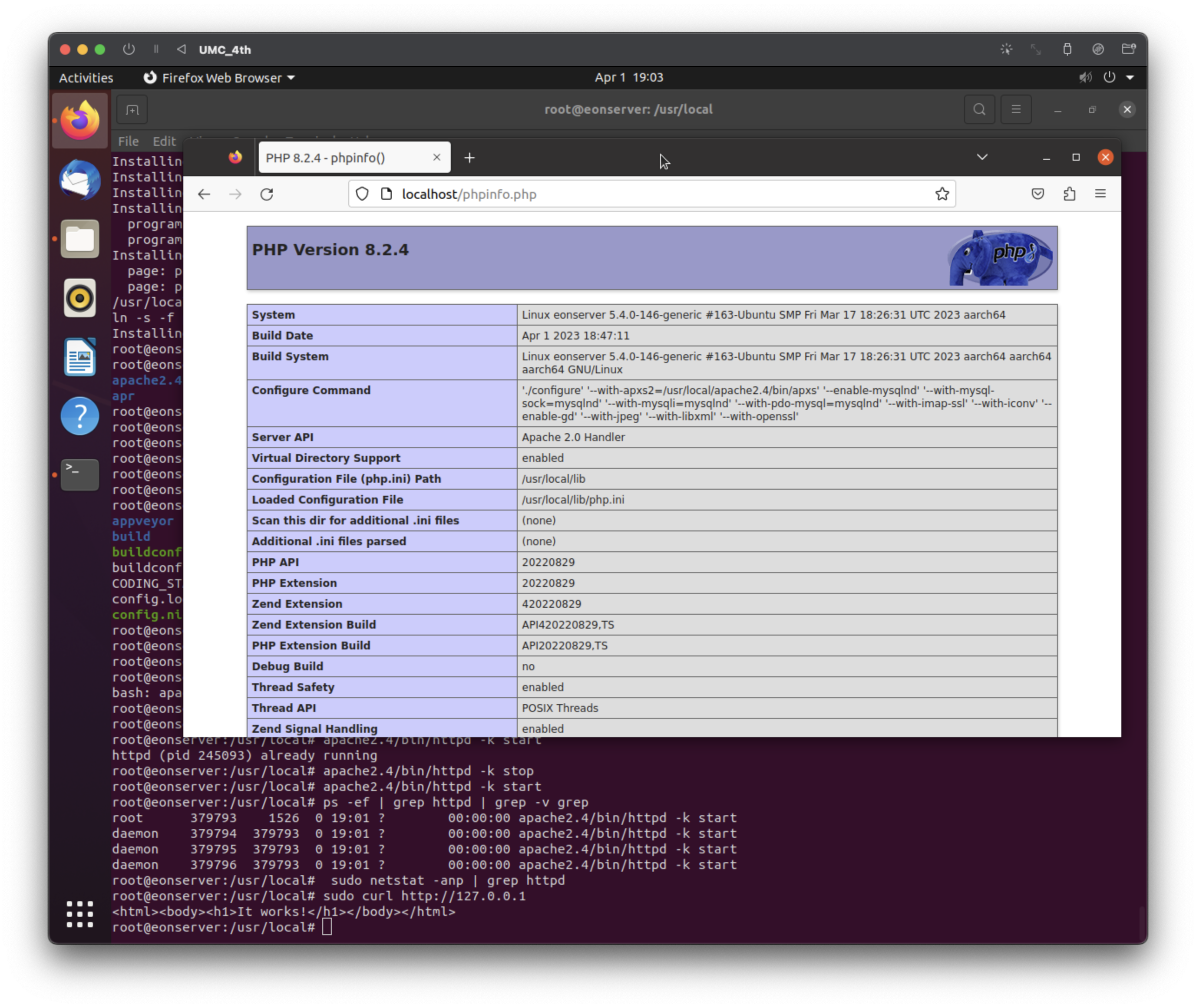The image size is (1196, 1008).
Task: Click the Activities button
Action: 86,78
